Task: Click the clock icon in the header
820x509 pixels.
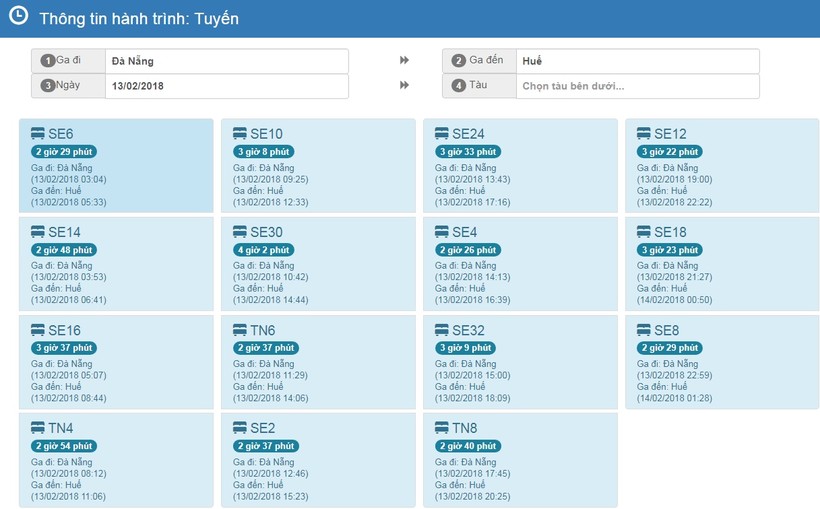Action: click(x=18, y=17)
